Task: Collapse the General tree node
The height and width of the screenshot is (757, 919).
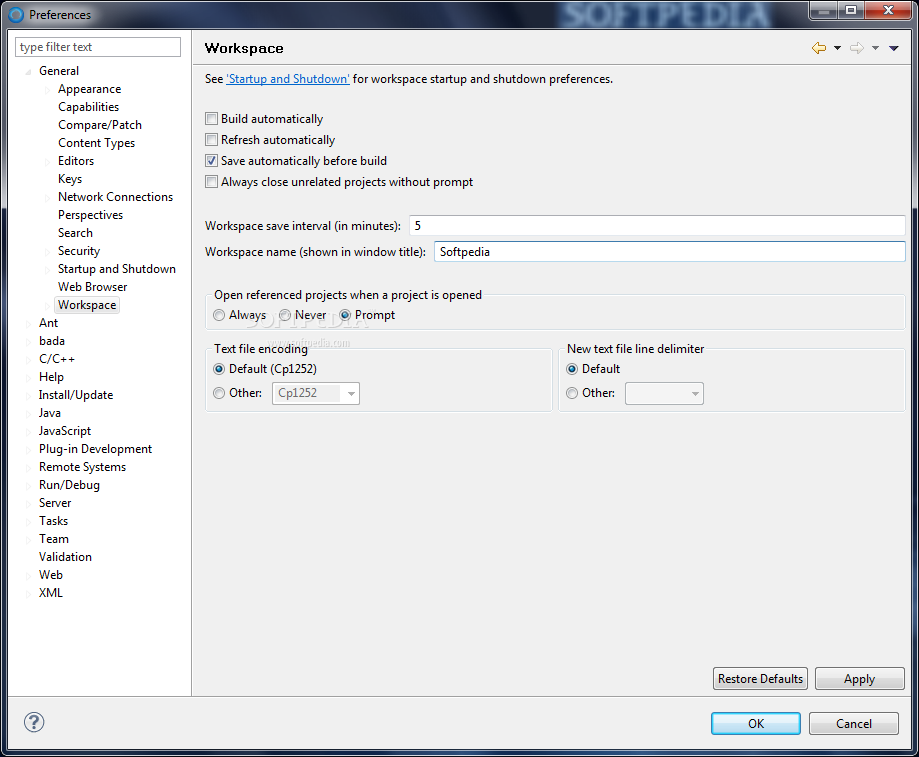Action: tap(28, 71)
